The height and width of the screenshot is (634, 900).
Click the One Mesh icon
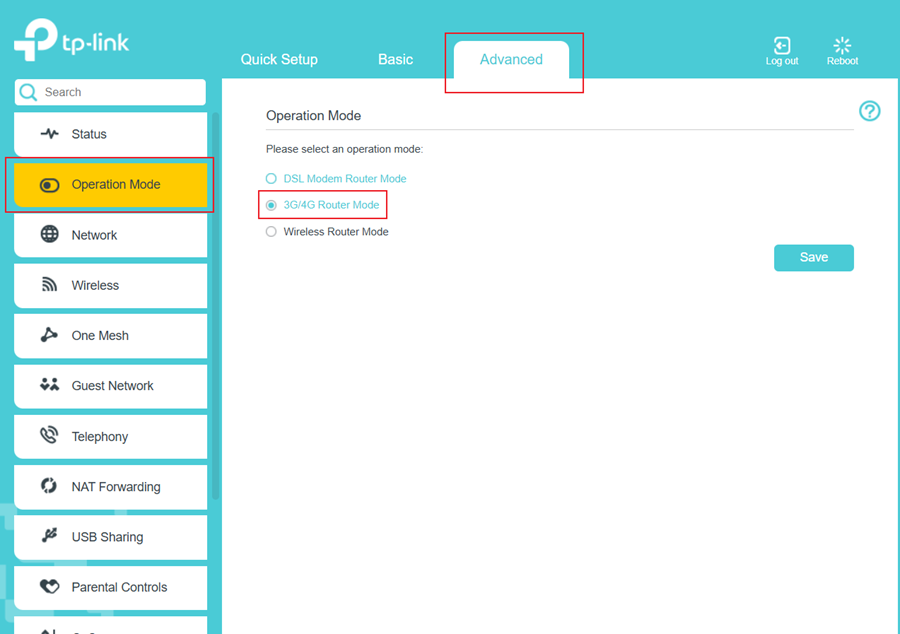pyautogui.click(x=49, y=335)
